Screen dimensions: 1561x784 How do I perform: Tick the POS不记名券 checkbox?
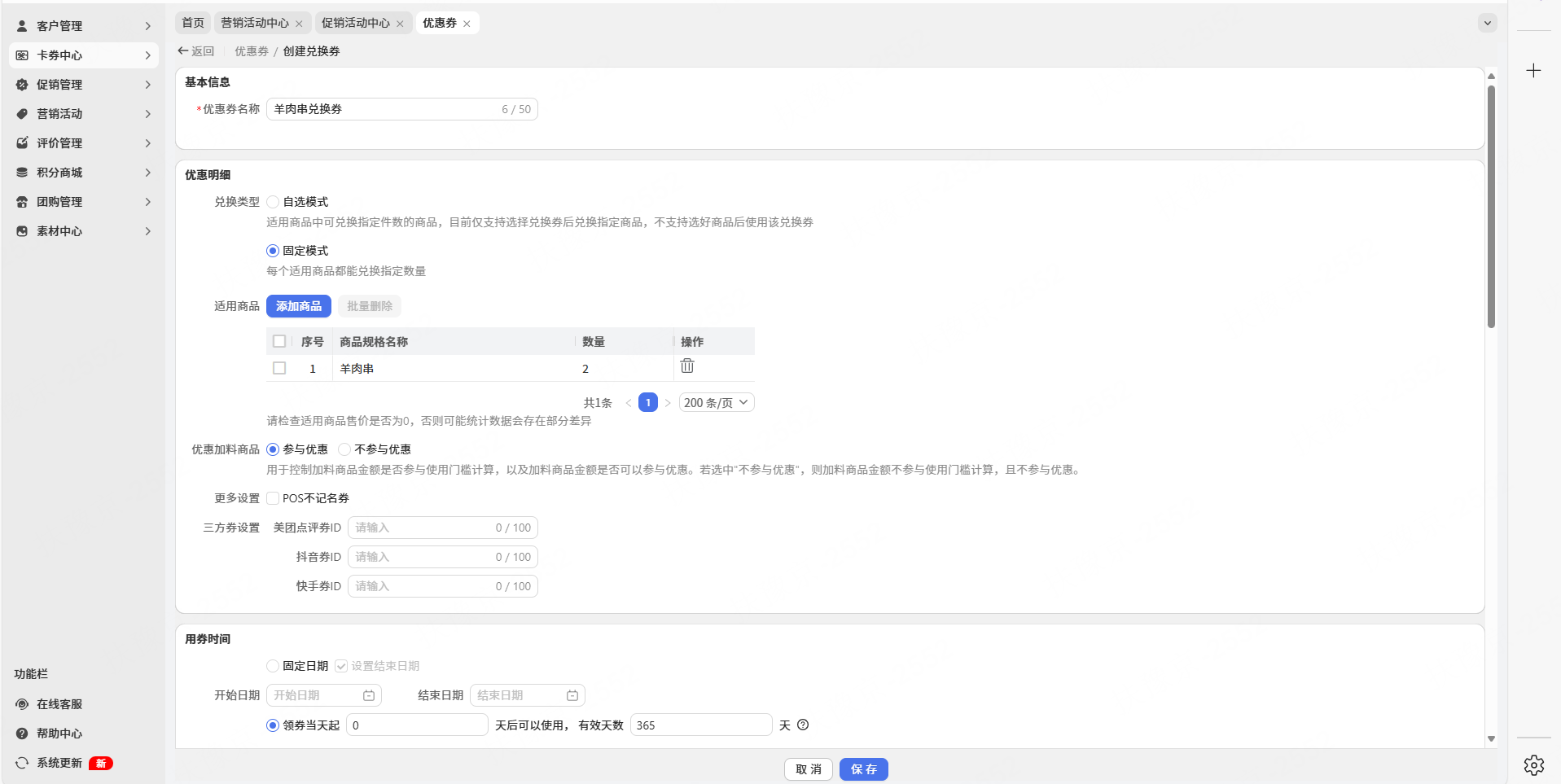click(273, 498)
